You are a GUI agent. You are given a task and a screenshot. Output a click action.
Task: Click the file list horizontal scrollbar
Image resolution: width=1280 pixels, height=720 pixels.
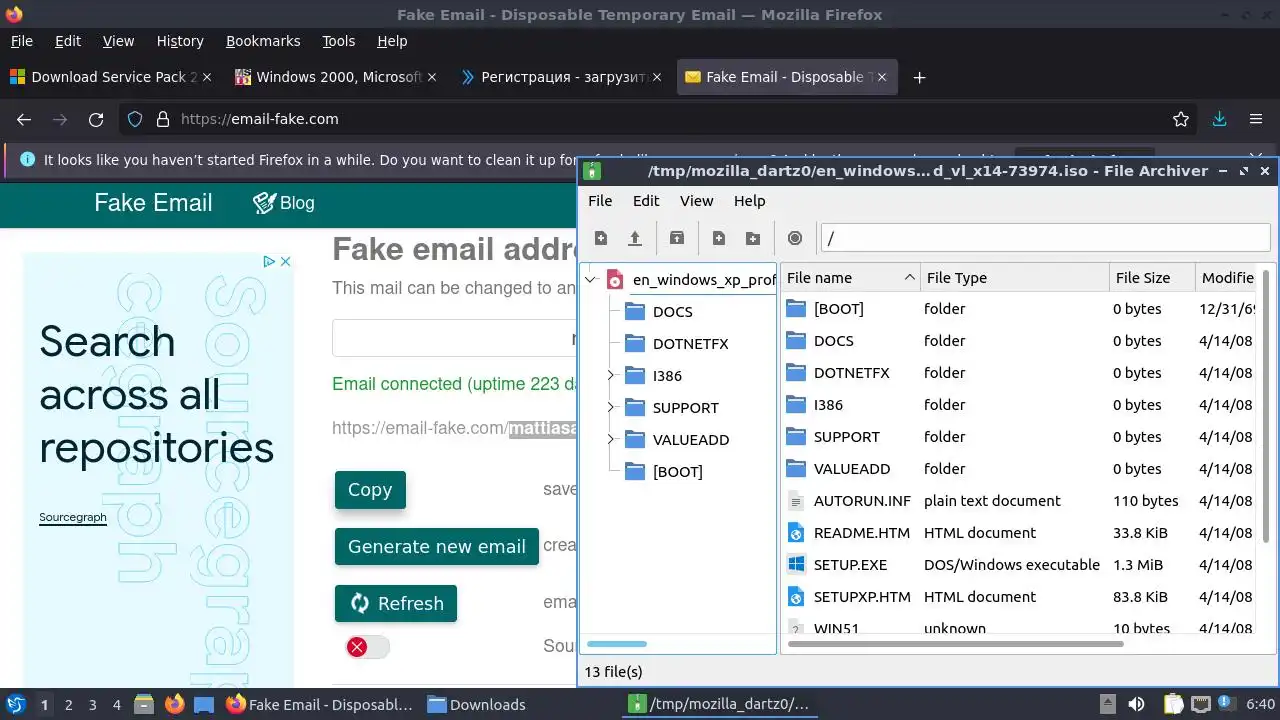(x=956, y=644)
